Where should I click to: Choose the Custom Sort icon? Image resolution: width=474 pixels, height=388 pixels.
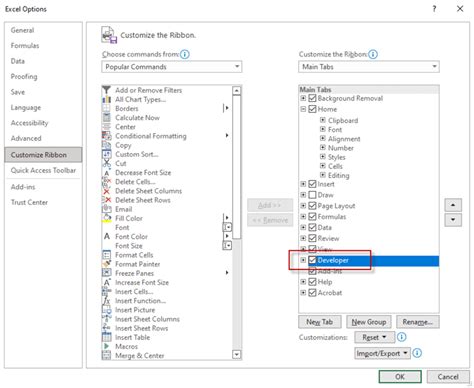click(x=106, y=154)
